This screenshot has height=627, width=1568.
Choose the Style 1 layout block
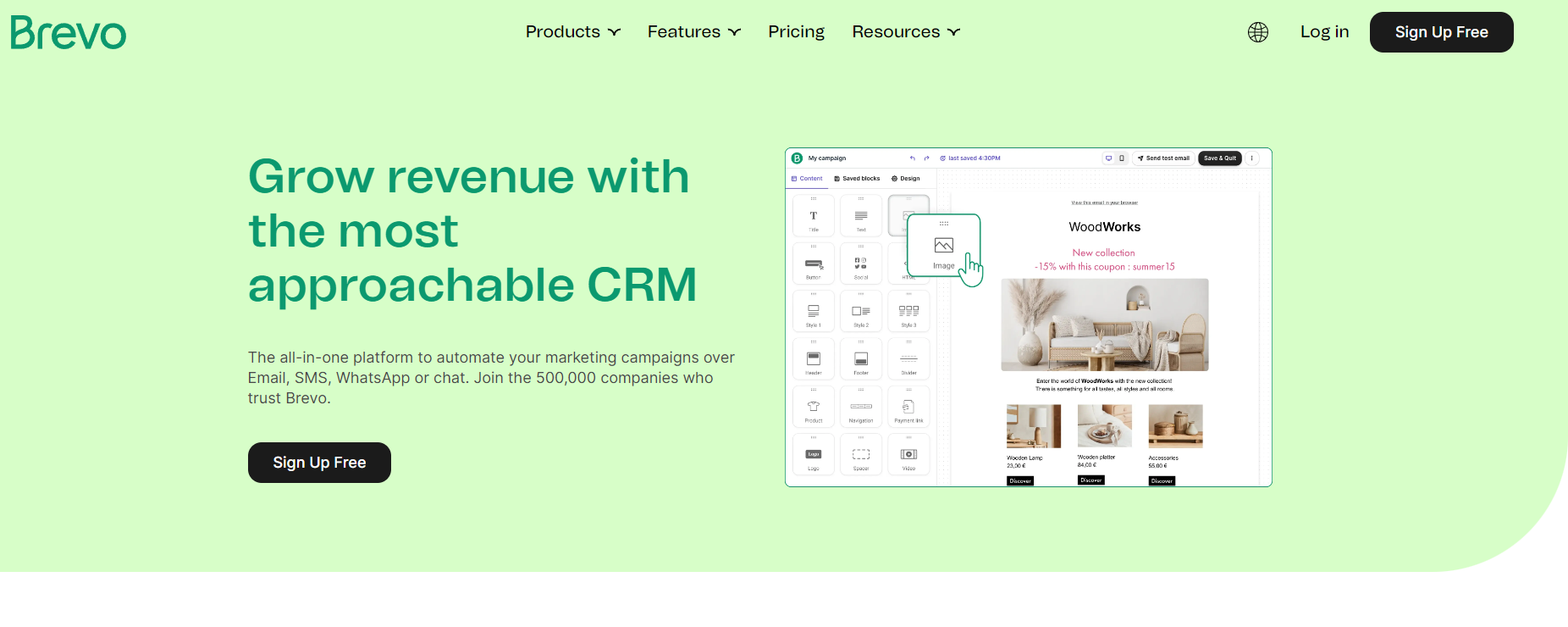point(814,311)
